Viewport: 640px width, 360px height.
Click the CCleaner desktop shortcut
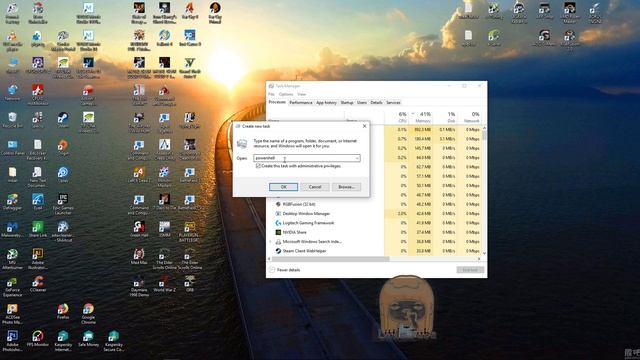coord(38,284)
